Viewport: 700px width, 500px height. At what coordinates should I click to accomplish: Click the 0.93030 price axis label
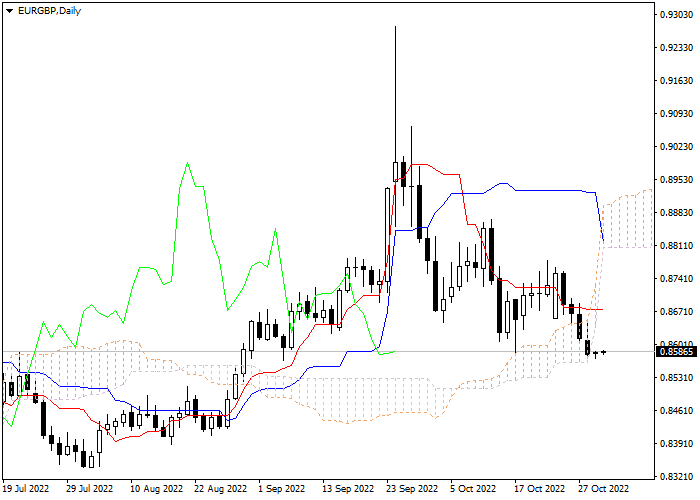(677, 15)
